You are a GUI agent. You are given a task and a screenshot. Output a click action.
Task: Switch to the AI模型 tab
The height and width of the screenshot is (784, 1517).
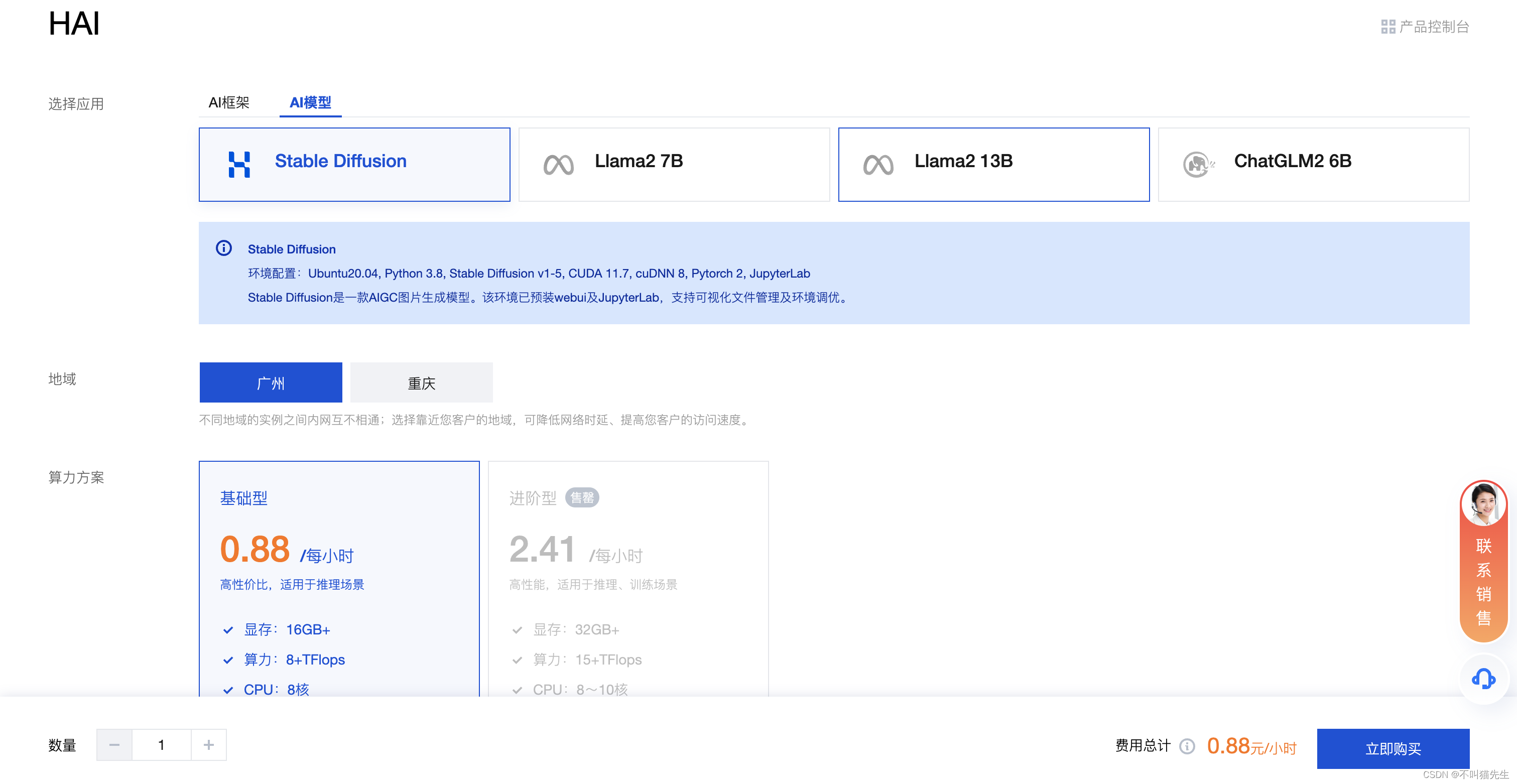pos(310,102)
